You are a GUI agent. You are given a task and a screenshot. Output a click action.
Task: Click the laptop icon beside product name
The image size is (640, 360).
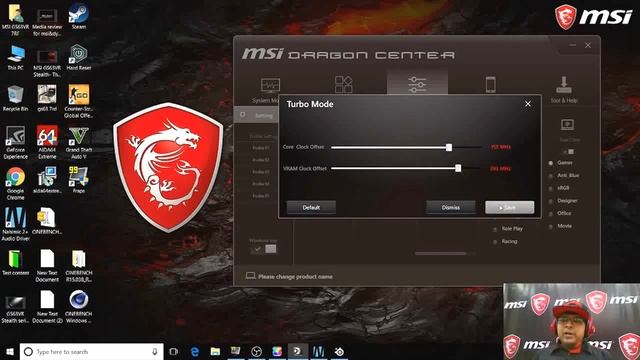(x=250, y=276)
